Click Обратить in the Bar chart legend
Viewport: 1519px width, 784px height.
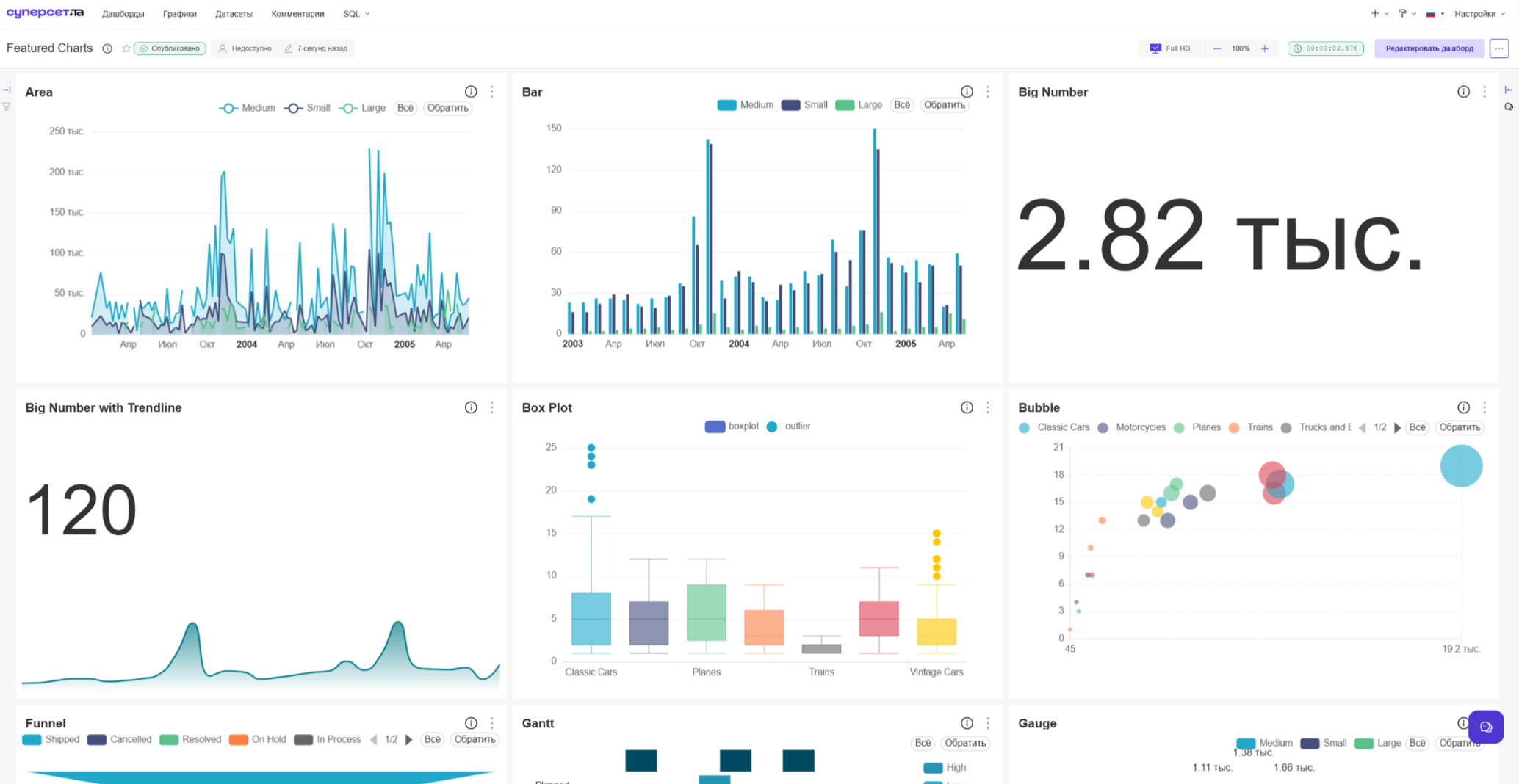944,105
